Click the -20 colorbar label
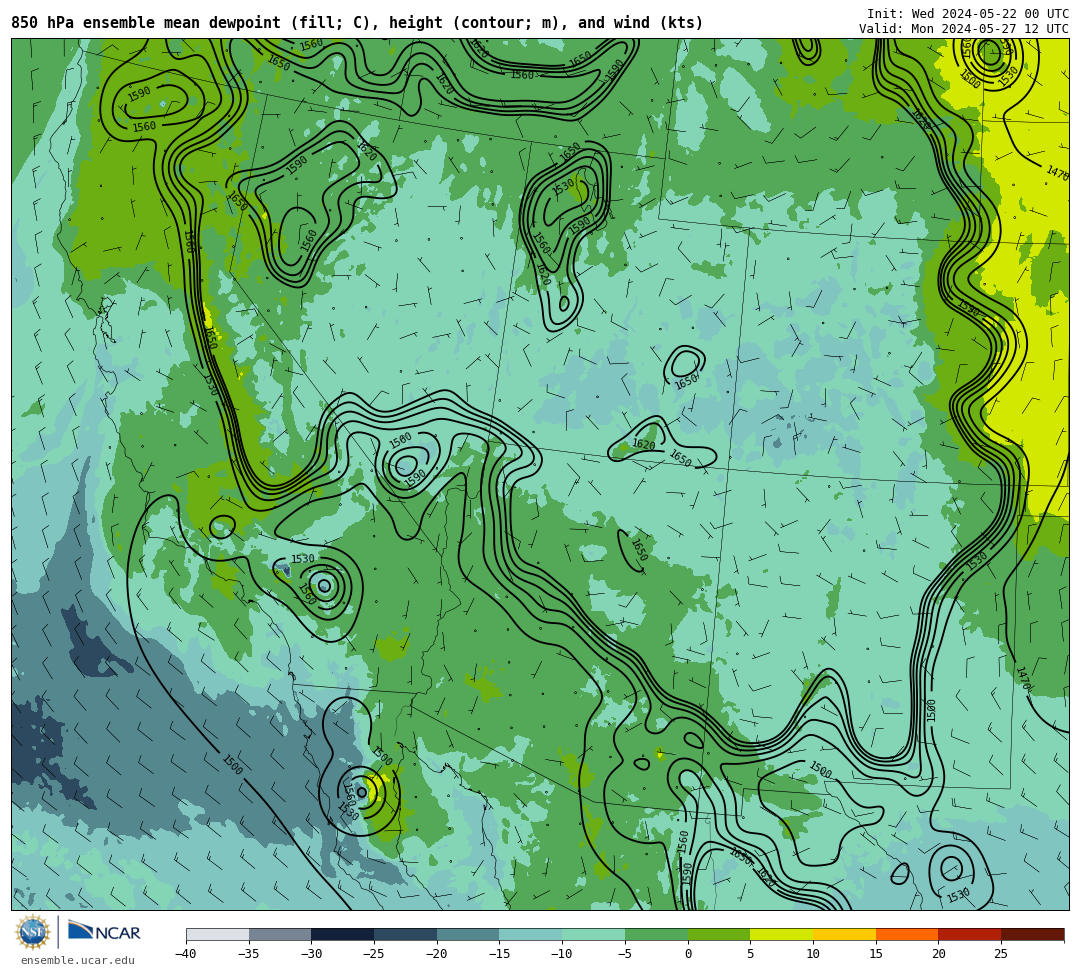 pyautogui.click(x=437, y=954)
